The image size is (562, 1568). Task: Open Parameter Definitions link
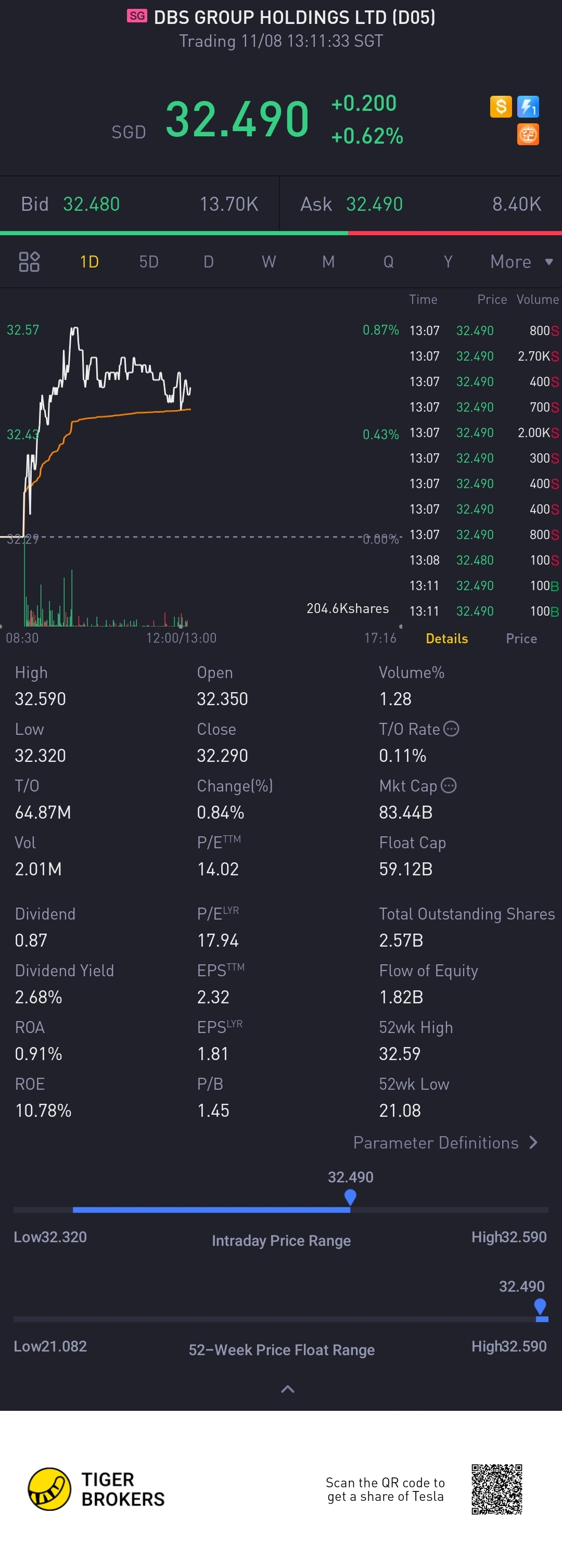click(x=436, y=1142)
